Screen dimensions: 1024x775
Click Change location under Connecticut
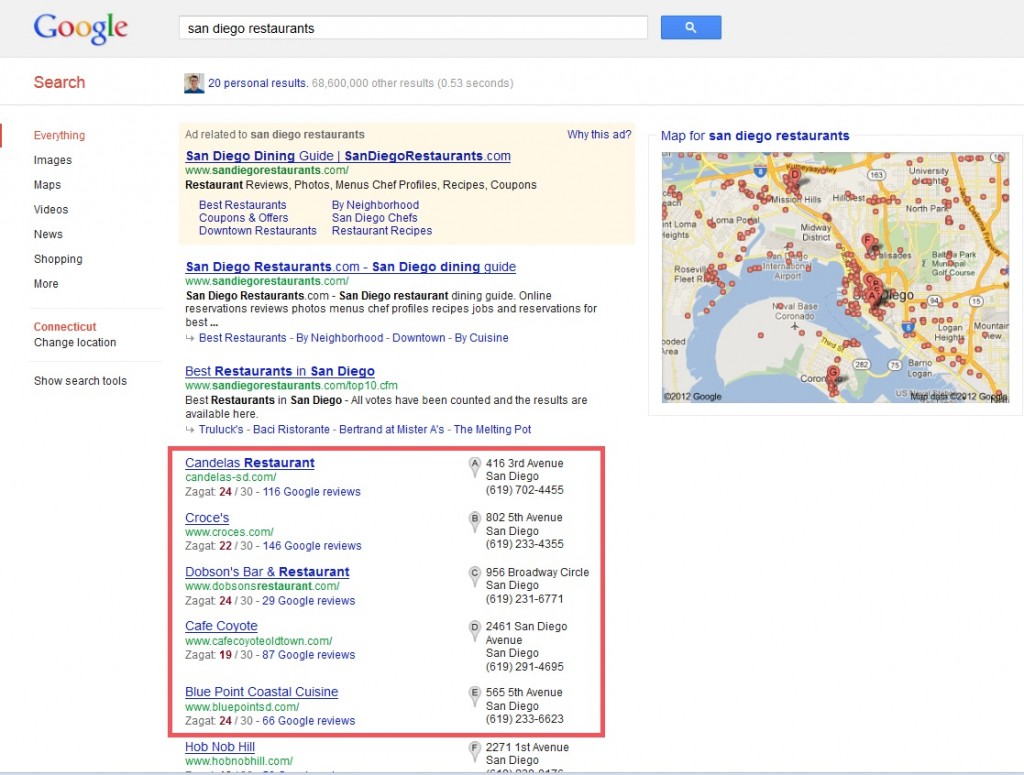click(75, 343)
